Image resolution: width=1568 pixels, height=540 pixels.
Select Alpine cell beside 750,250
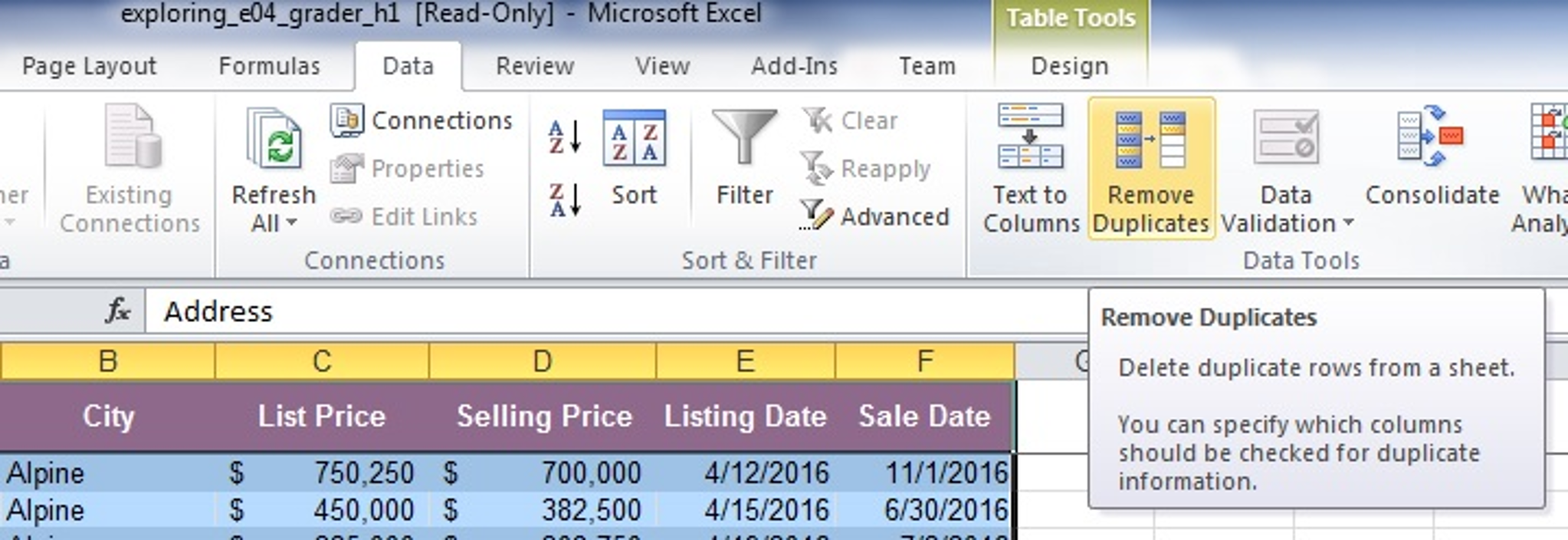(x=107, y=472)
